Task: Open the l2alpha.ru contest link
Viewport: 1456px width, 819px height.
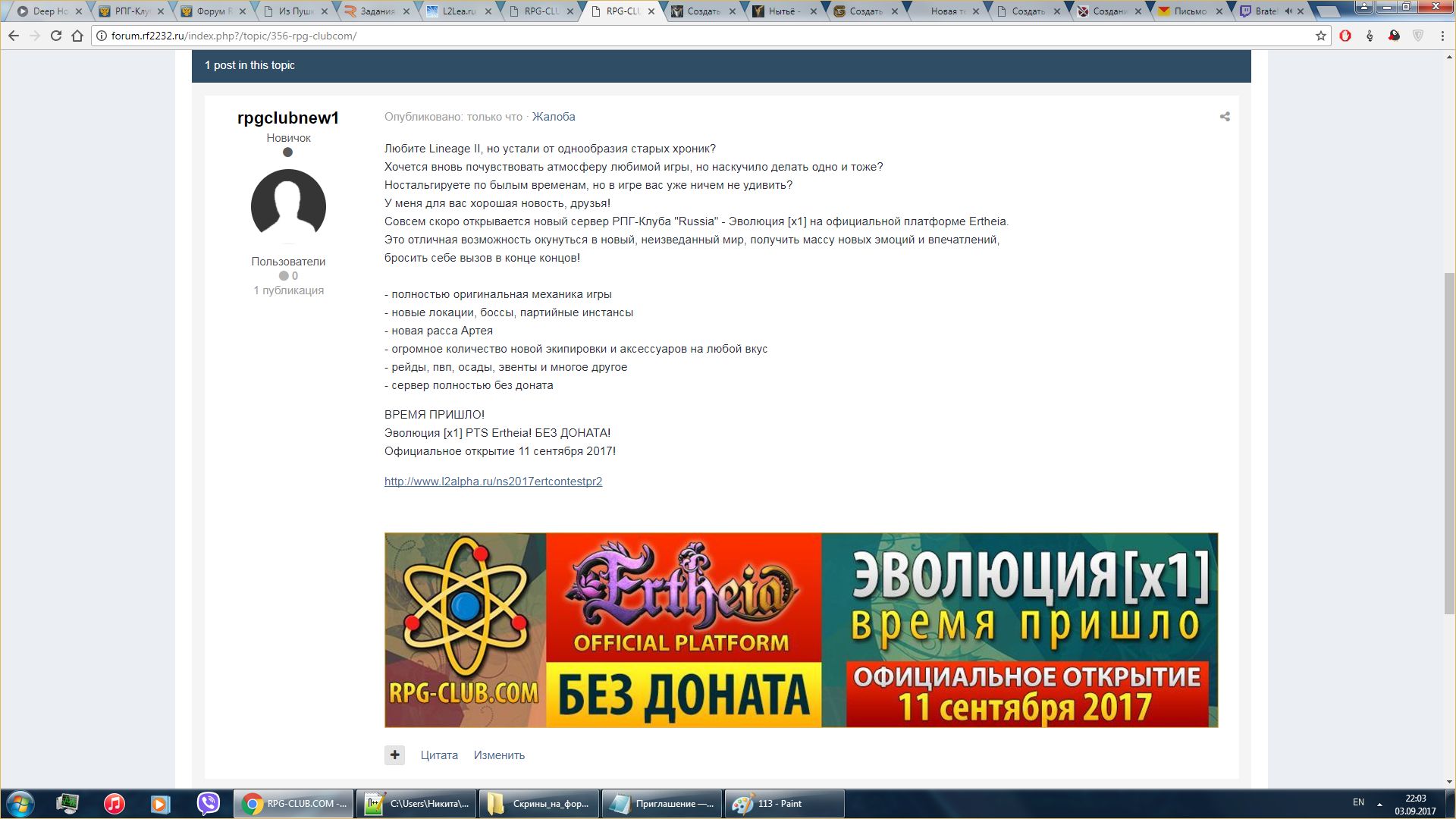Action: tap(493, 482)
